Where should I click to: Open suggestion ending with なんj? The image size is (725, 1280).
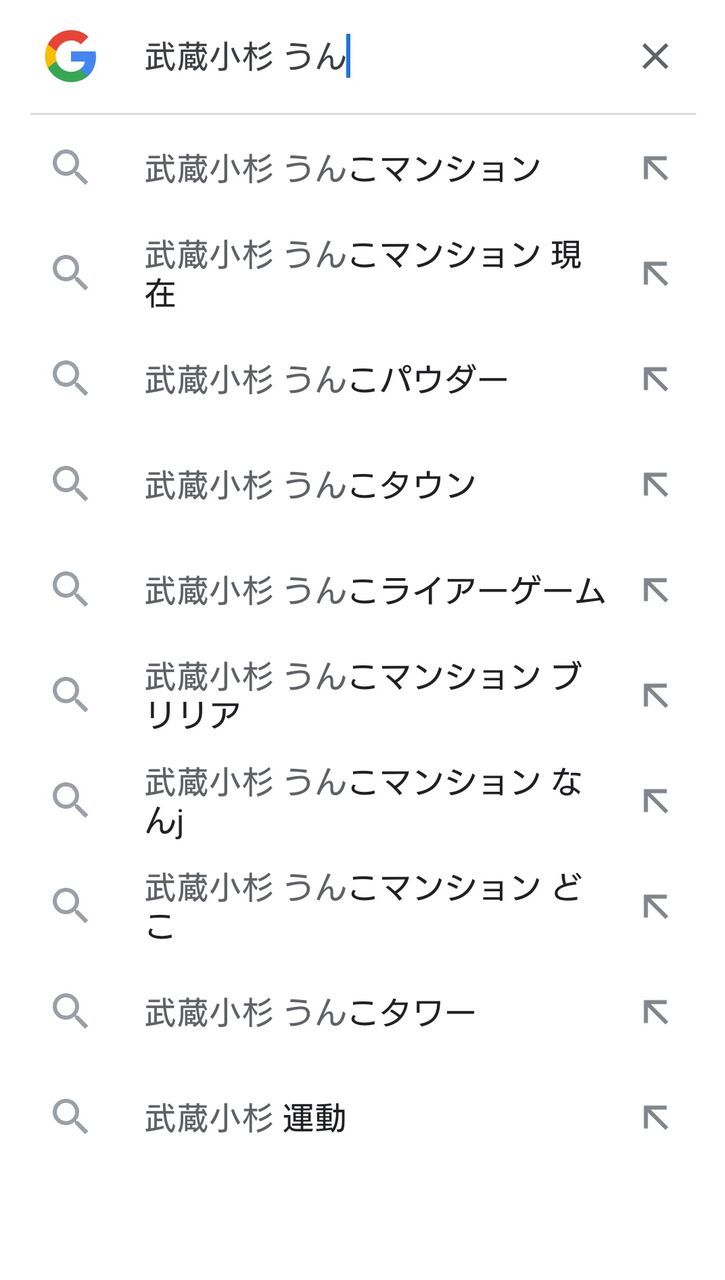362,802
